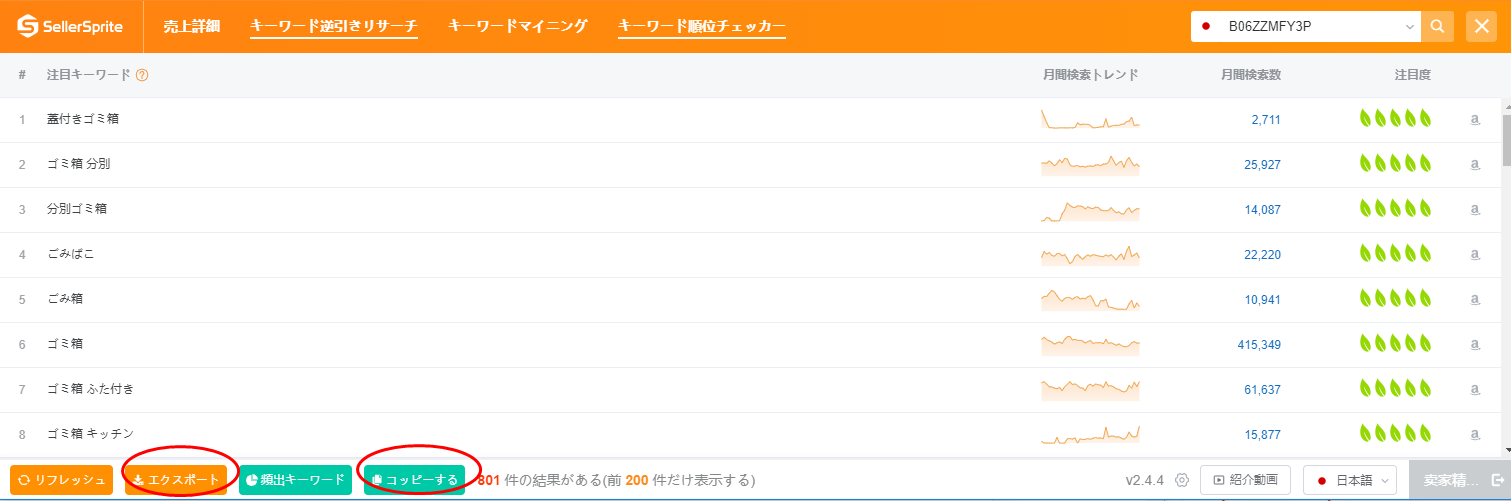Open Amazon link for ごみ箱 row
The width and height of the screenshot is (1511, 501).
1475,299
